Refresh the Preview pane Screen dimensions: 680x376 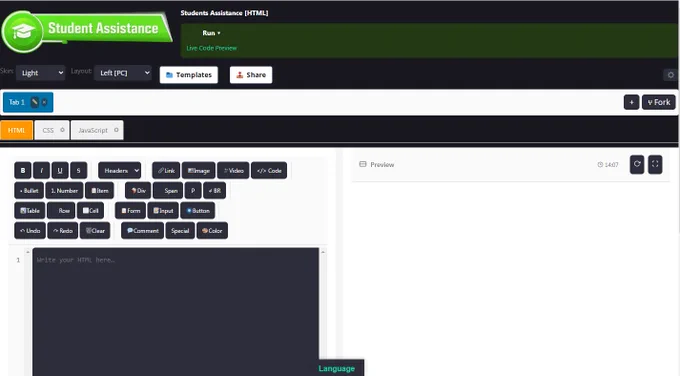click(637, 164)
